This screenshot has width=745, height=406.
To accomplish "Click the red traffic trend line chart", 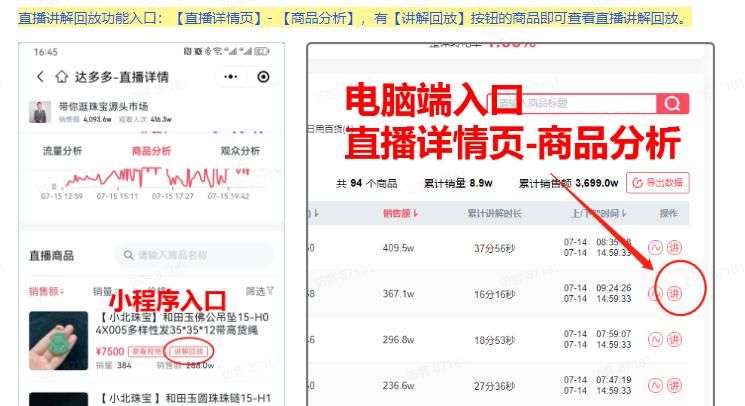I will [157, 177].
